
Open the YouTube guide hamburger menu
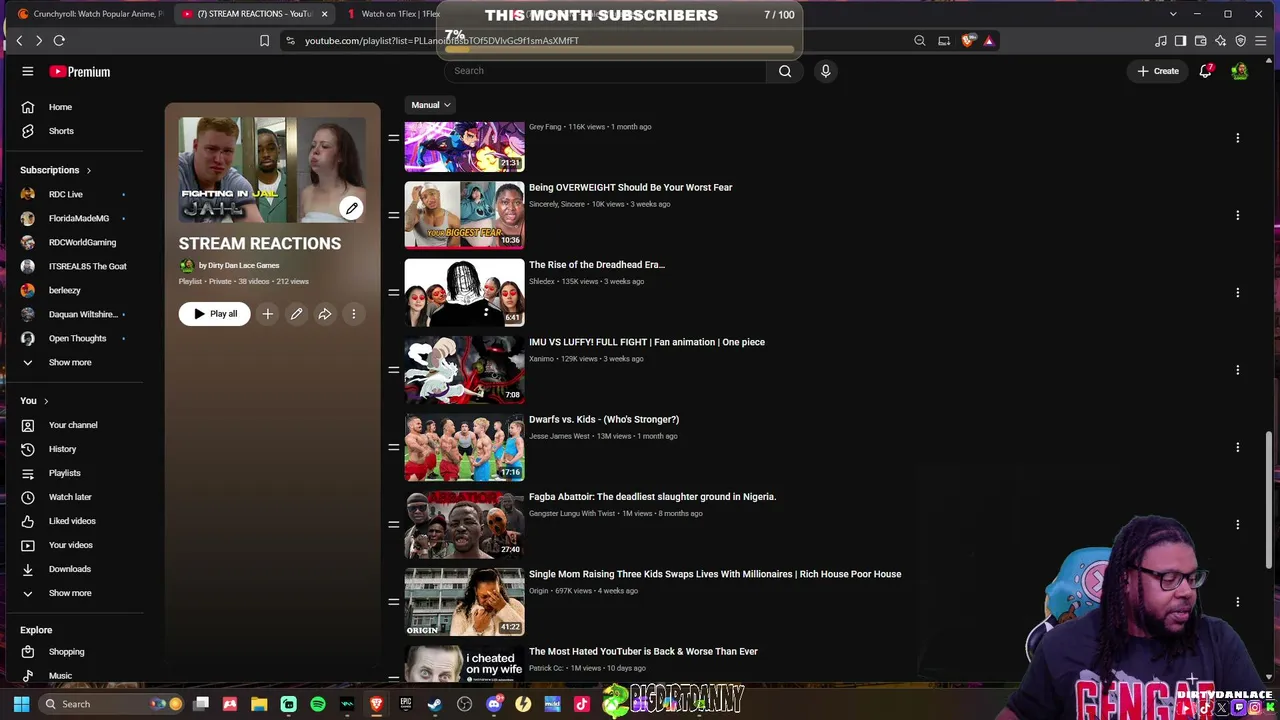(x=28, y=71)
